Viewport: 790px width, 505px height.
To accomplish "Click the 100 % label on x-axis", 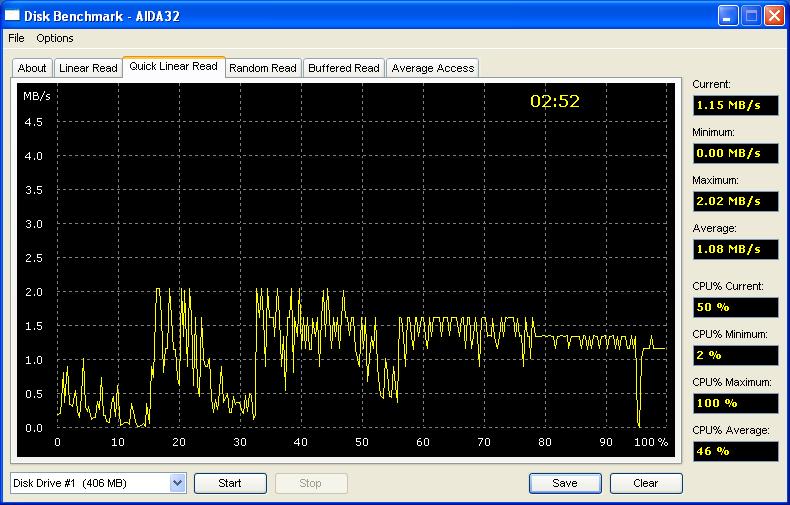I will (x=651, y=442).
